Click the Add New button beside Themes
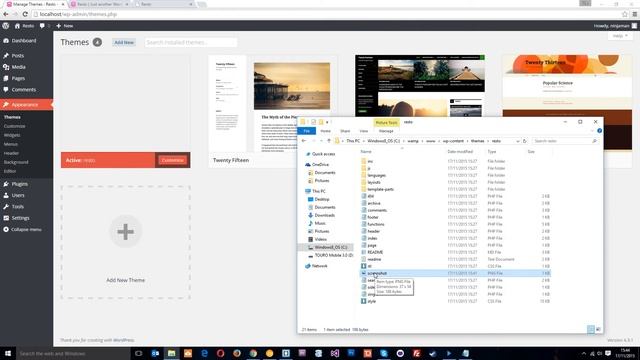 coord(124,42)
